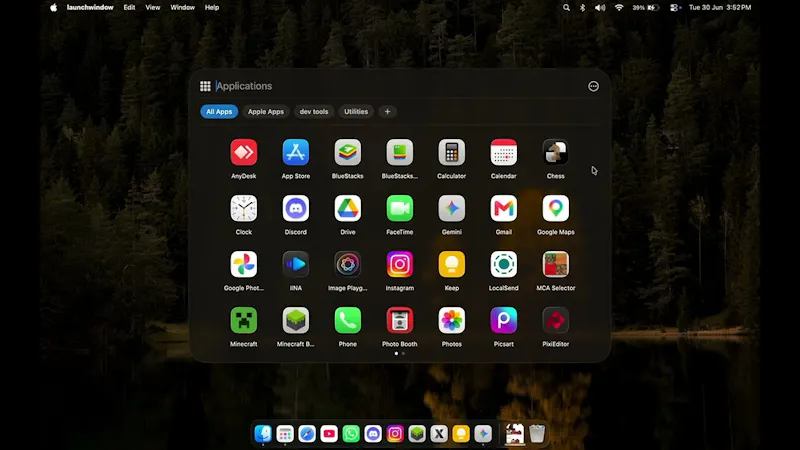Launch Discord from the Applications grid
The height and width of the screenshot is (450, 800).
coord(295,209)
